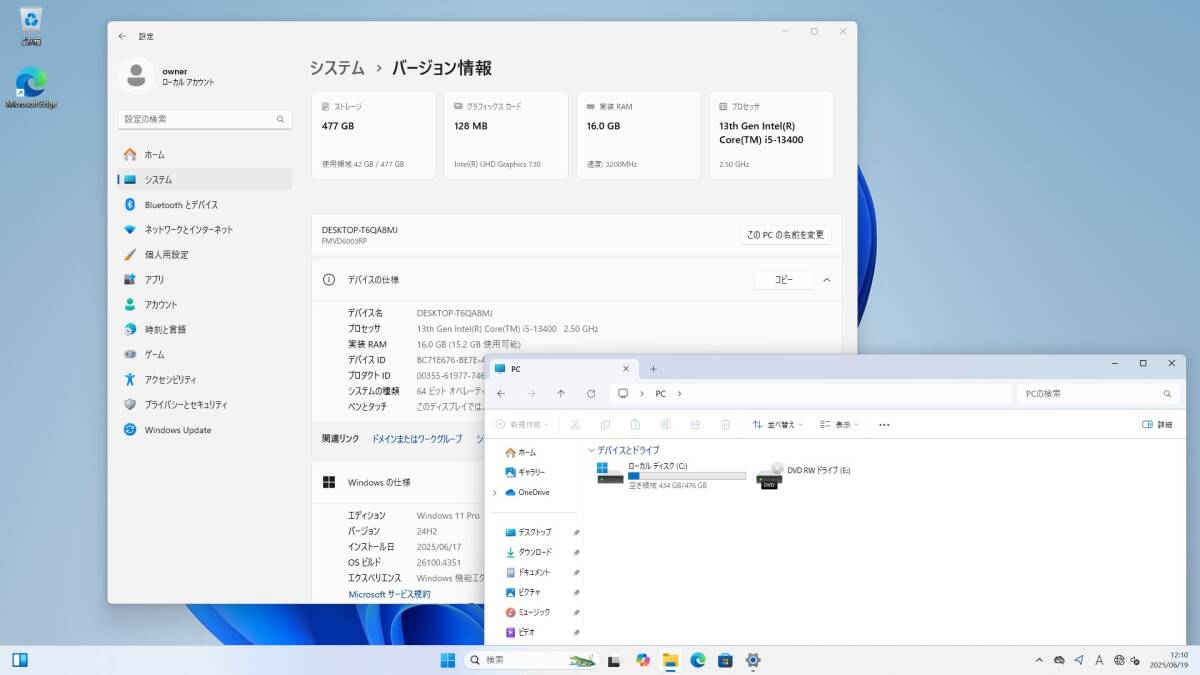This screenshot has width=1200, height=675.
Task: Click the Explorer back navigation arrow
Action: 501,394
